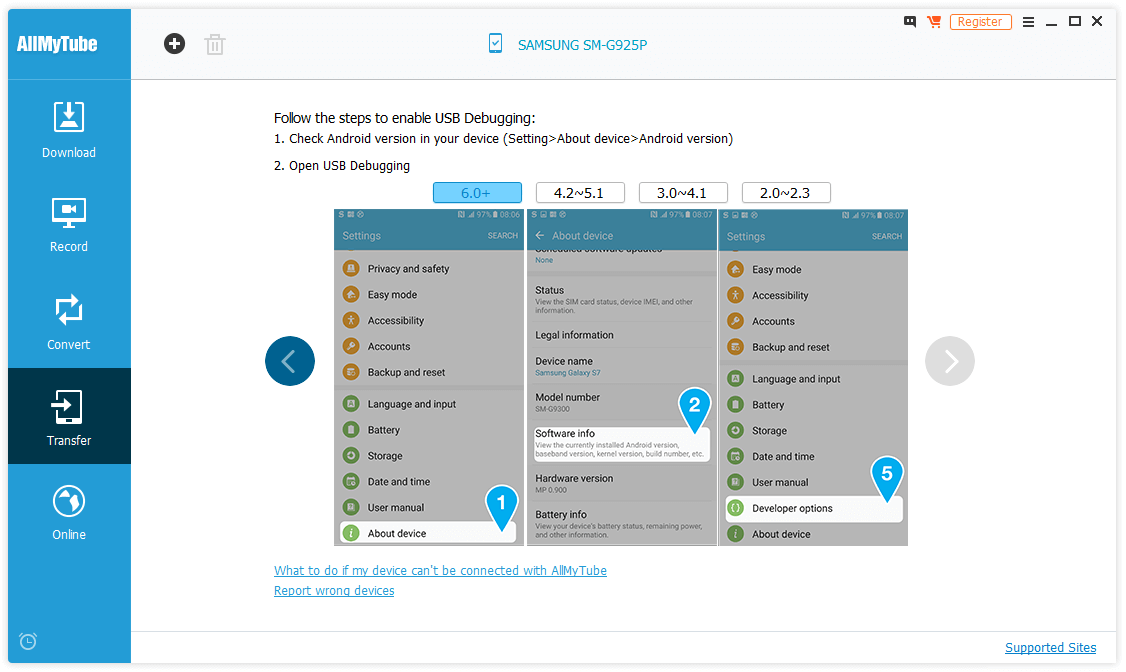The height and width of the screenshot is (672, 1126).
Task: Click the Register button
Action: 980,22
